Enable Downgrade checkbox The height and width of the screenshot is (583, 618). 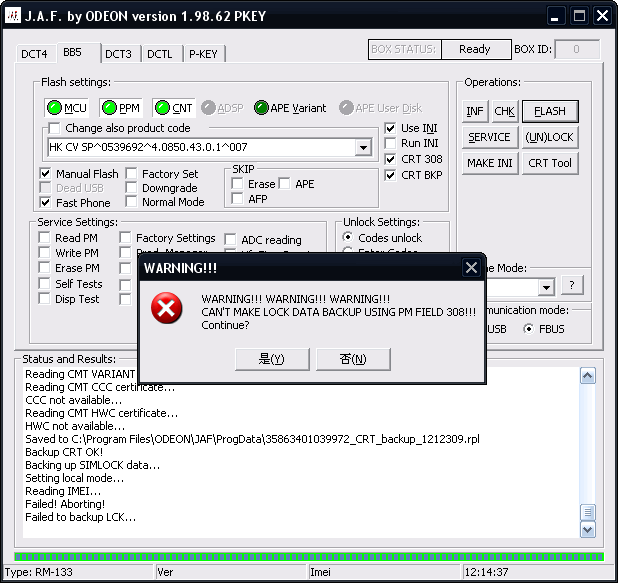131,188
